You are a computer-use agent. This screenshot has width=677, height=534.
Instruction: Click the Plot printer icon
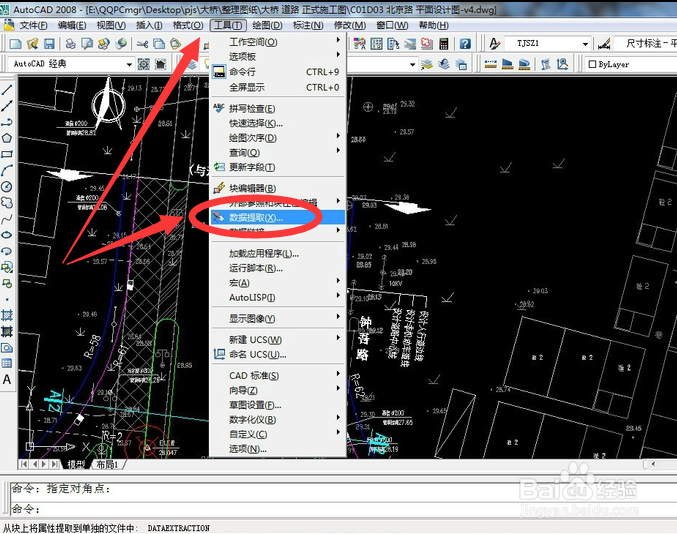pos(70,44)
